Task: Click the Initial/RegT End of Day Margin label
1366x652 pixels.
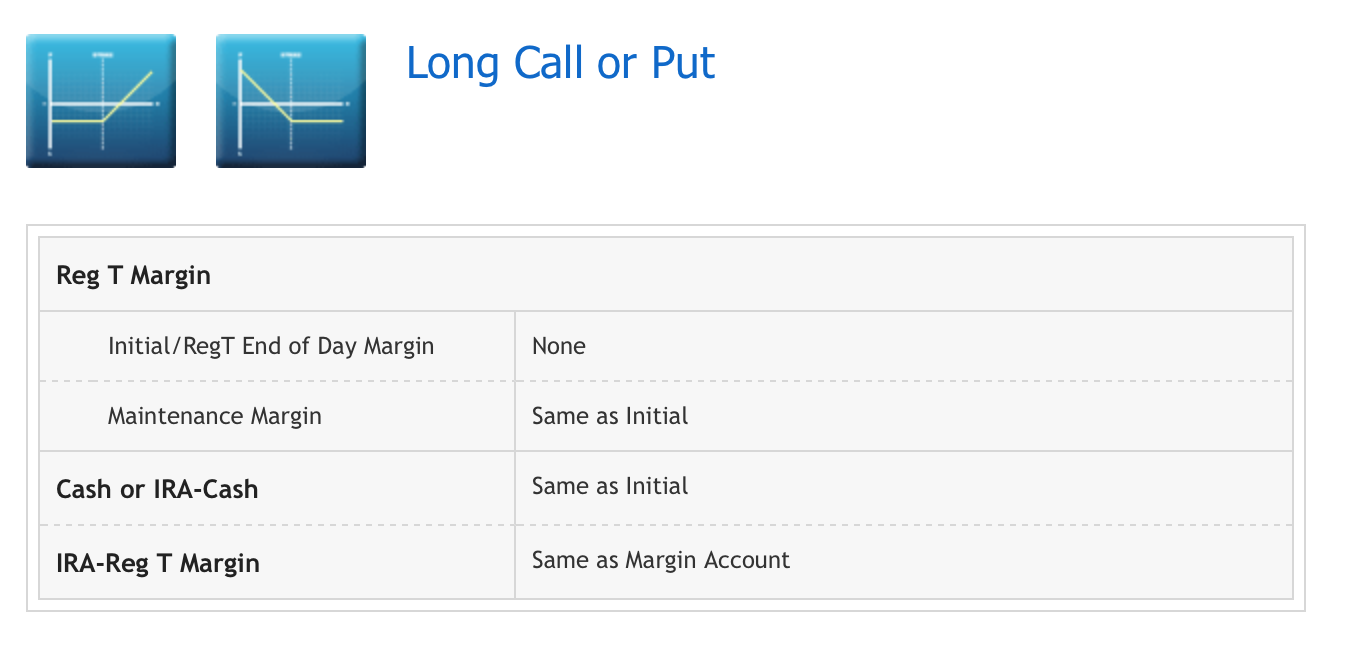Action: click(271, 346)
